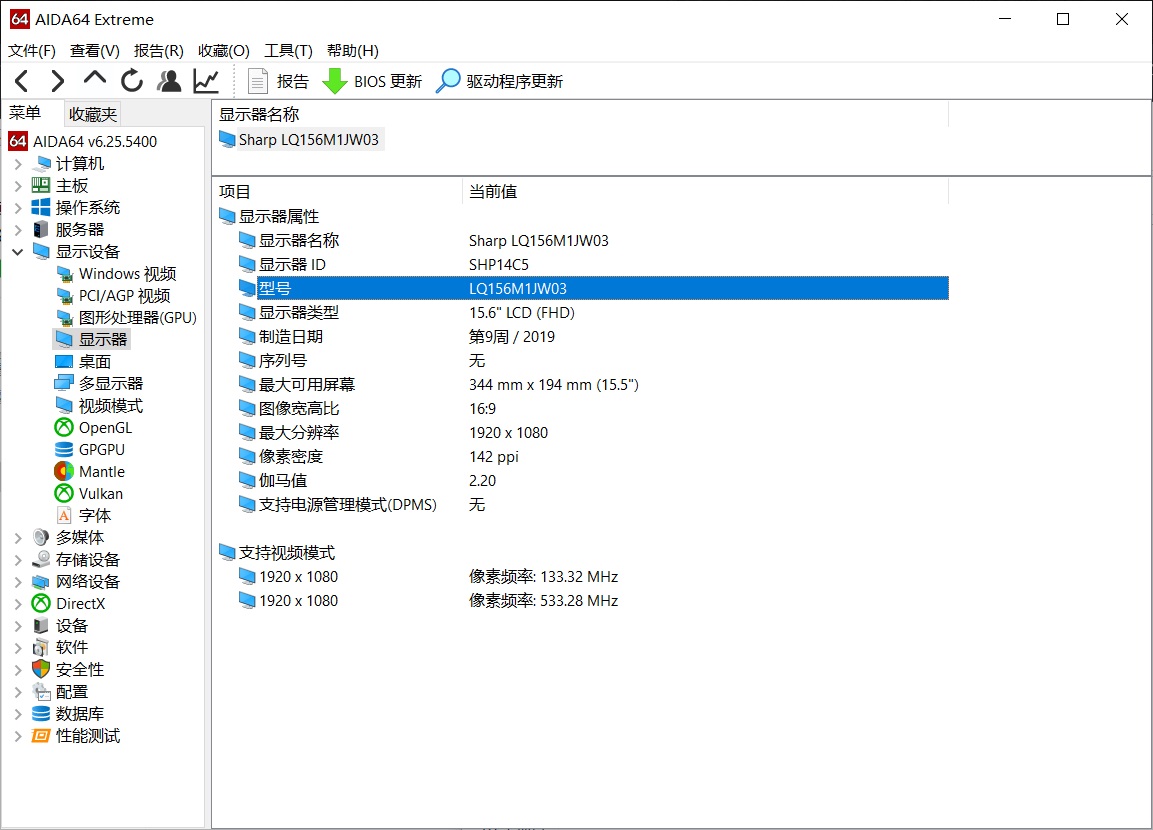Click the 计算机 computer icon

[x=43, y=164]
